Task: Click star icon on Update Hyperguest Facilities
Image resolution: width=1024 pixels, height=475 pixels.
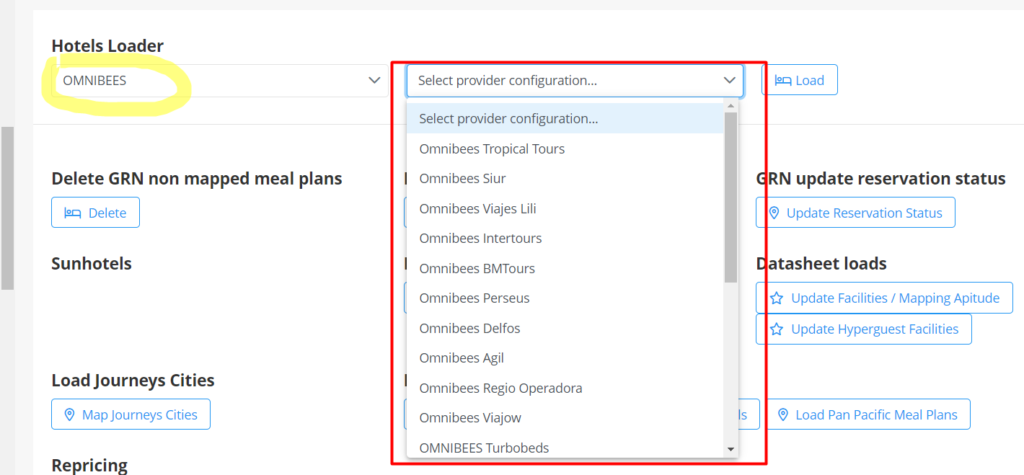Action: (777, 329)
